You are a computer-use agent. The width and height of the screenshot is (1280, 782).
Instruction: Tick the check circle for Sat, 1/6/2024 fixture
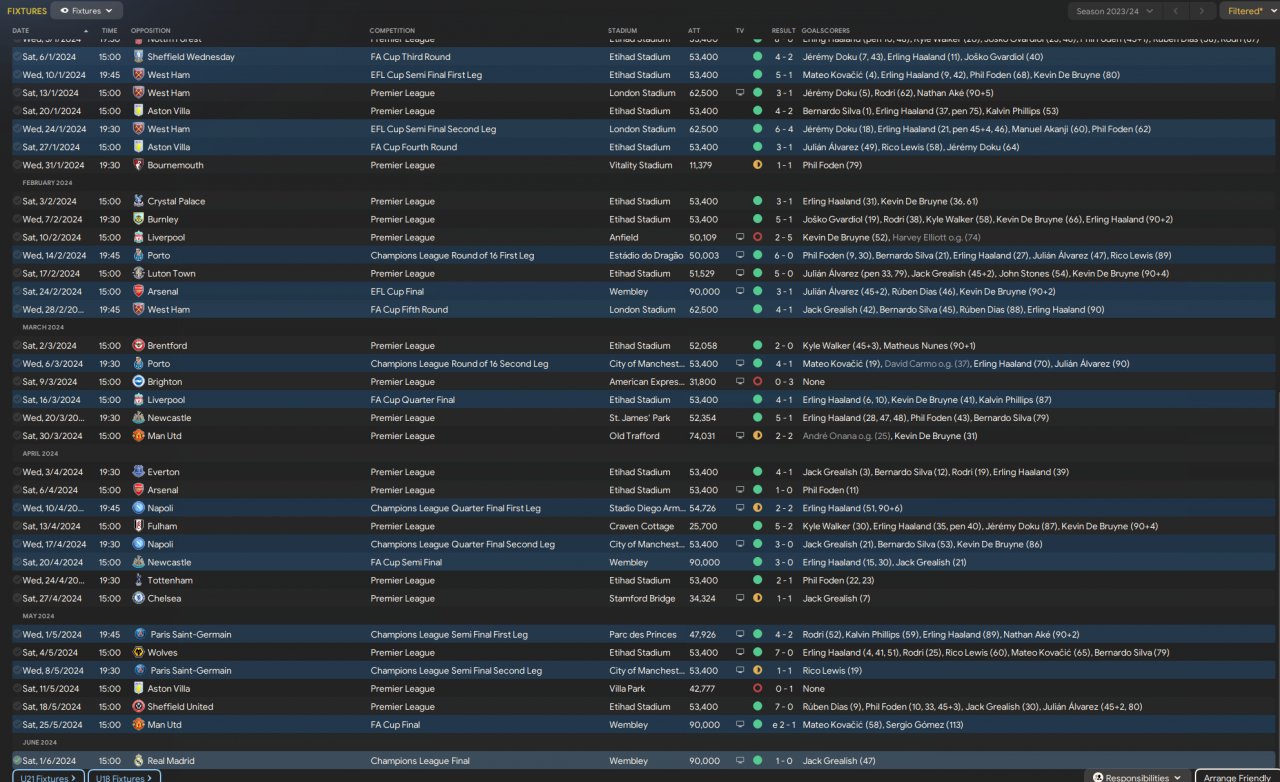[17, 761]
